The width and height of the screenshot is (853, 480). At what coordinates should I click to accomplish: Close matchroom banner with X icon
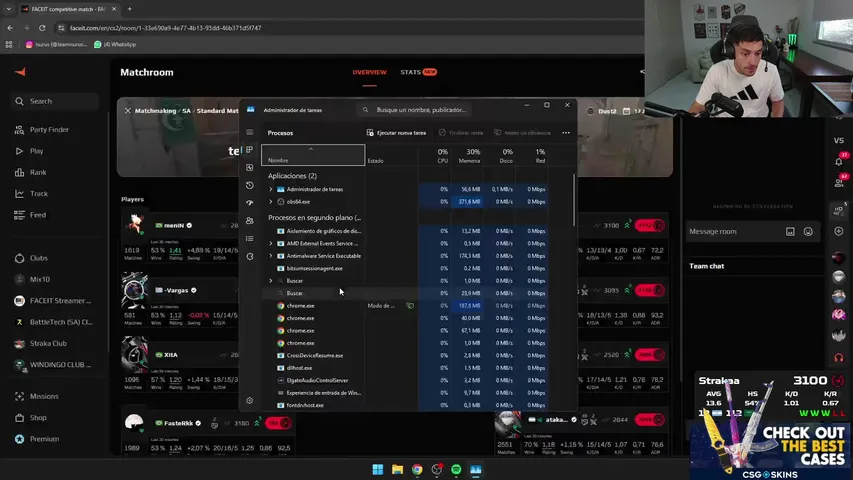pyautogui.click(x=127, y=110)
